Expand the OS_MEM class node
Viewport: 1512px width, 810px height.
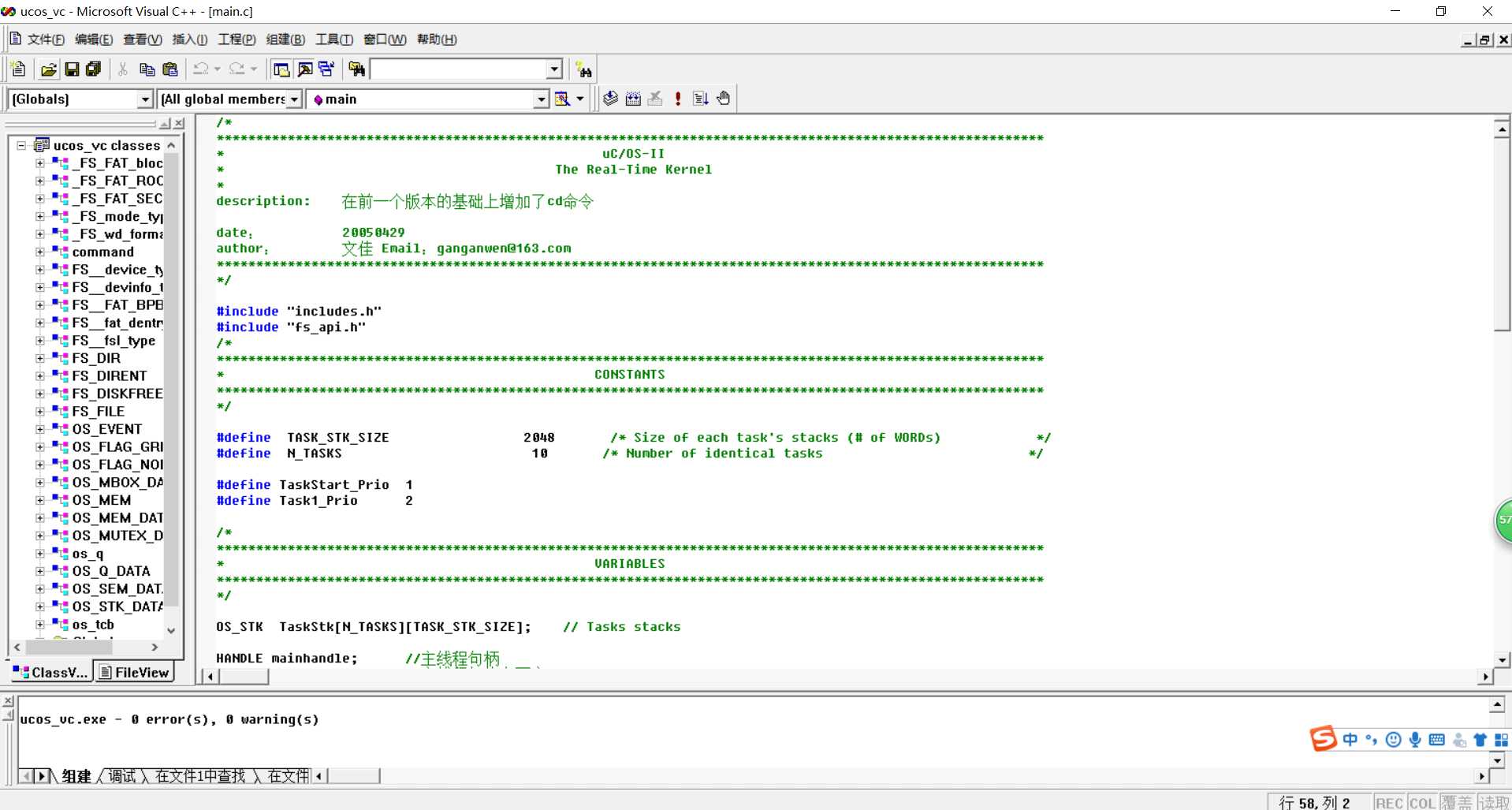39,500
